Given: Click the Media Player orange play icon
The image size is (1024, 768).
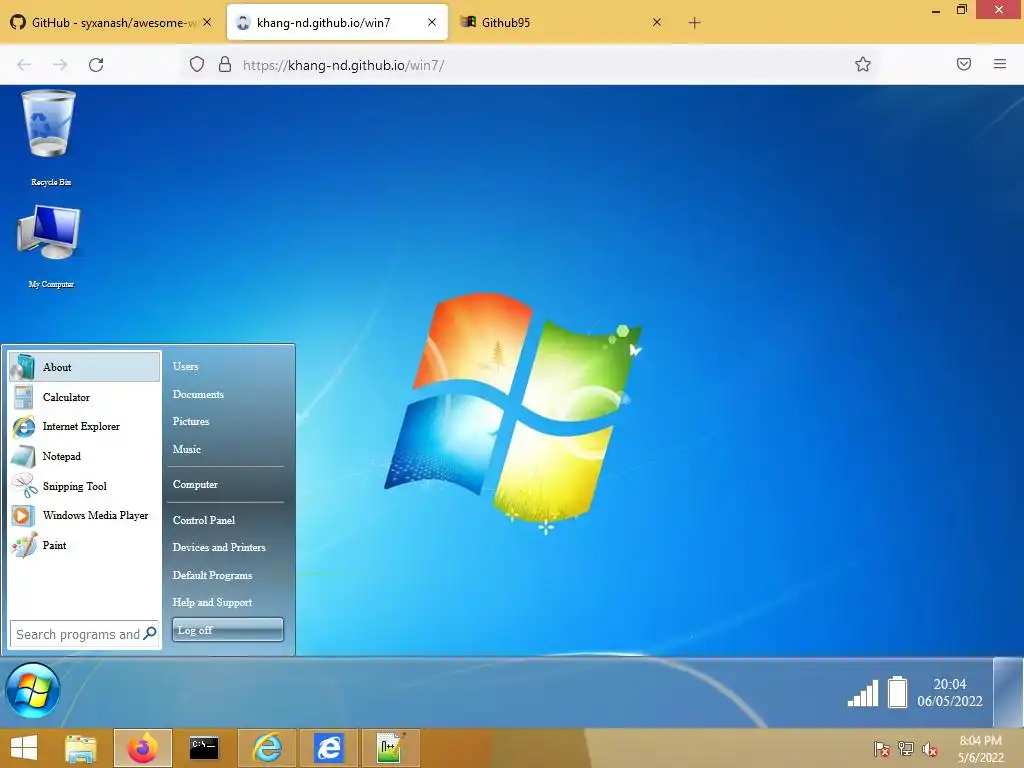Looking at the screenshot, I should [23, 516].
